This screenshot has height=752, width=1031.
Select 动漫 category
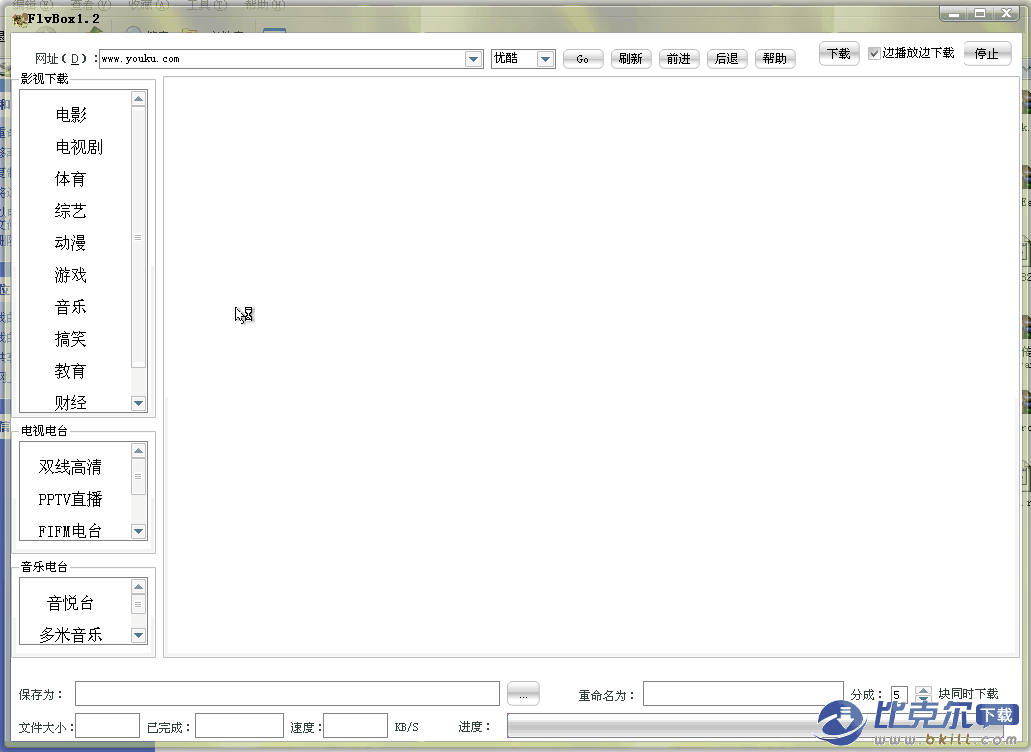[x=70, y=243]
